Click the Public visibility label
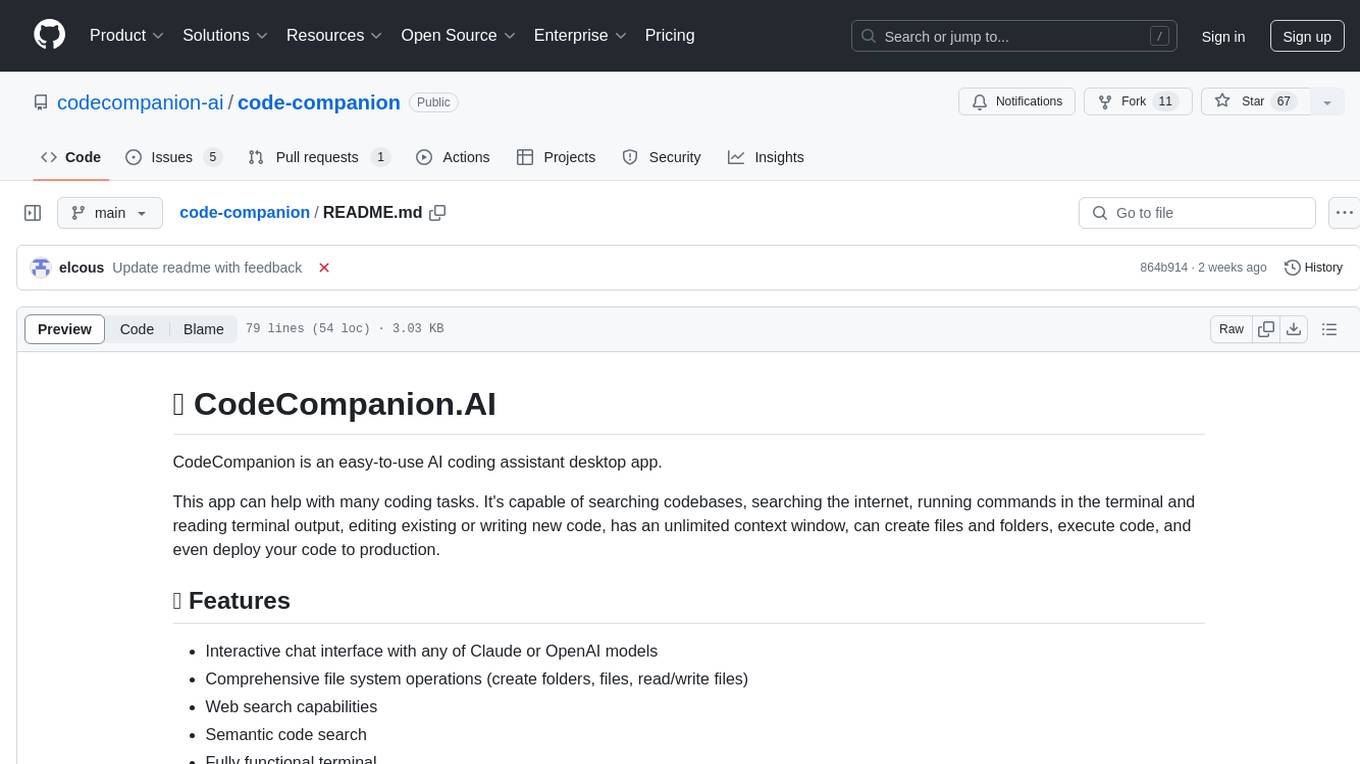 pos(433,102)
